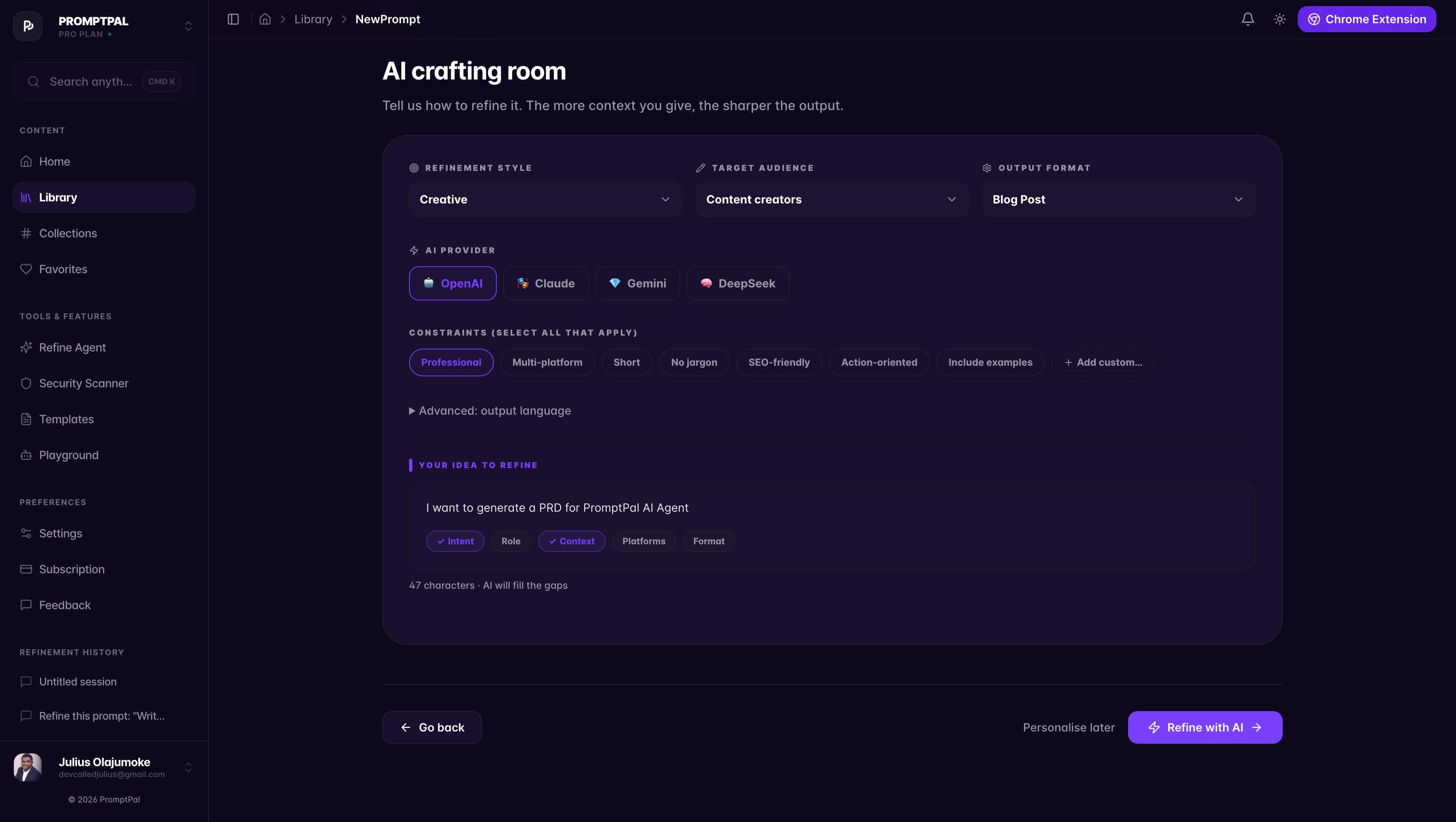Click the Templates document icon

(26, 419)
